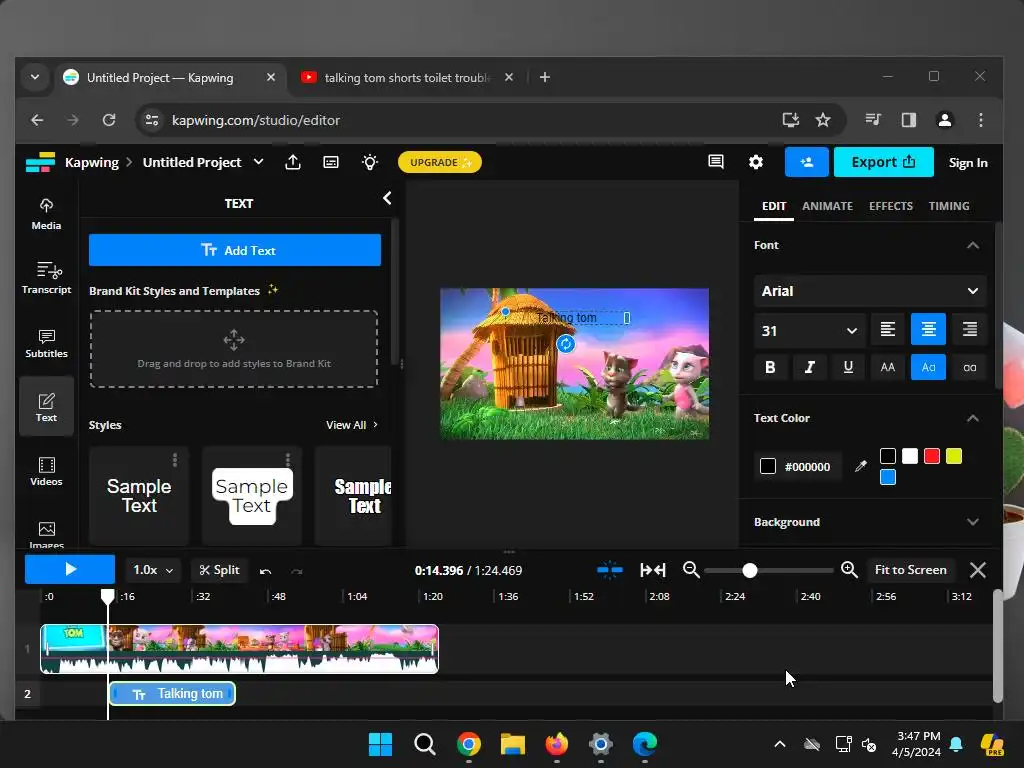
Task: Toggle timeline snapping icon
Action: (609, 570)
